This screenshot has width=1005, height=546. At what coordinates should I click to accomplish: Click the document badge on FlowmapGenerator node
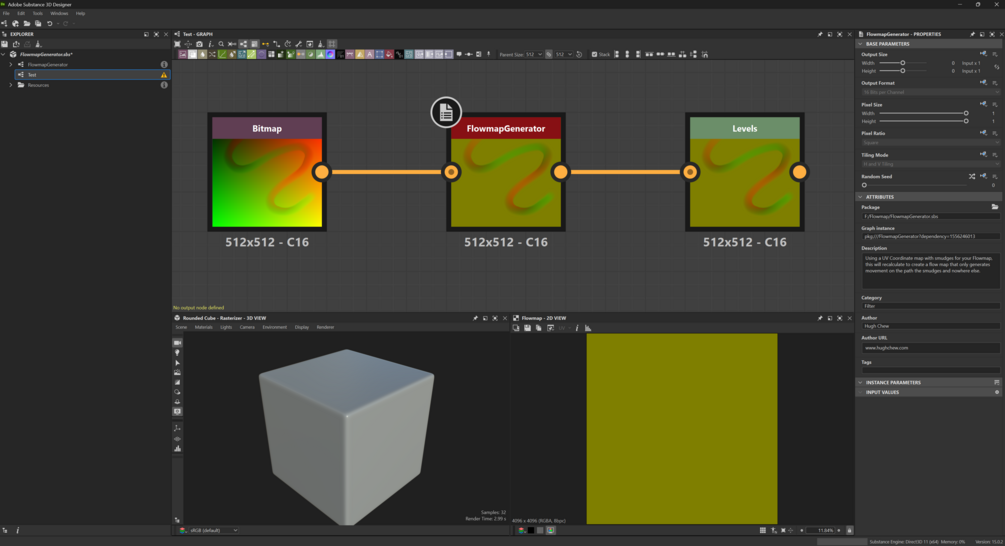(x=446, y=112)
